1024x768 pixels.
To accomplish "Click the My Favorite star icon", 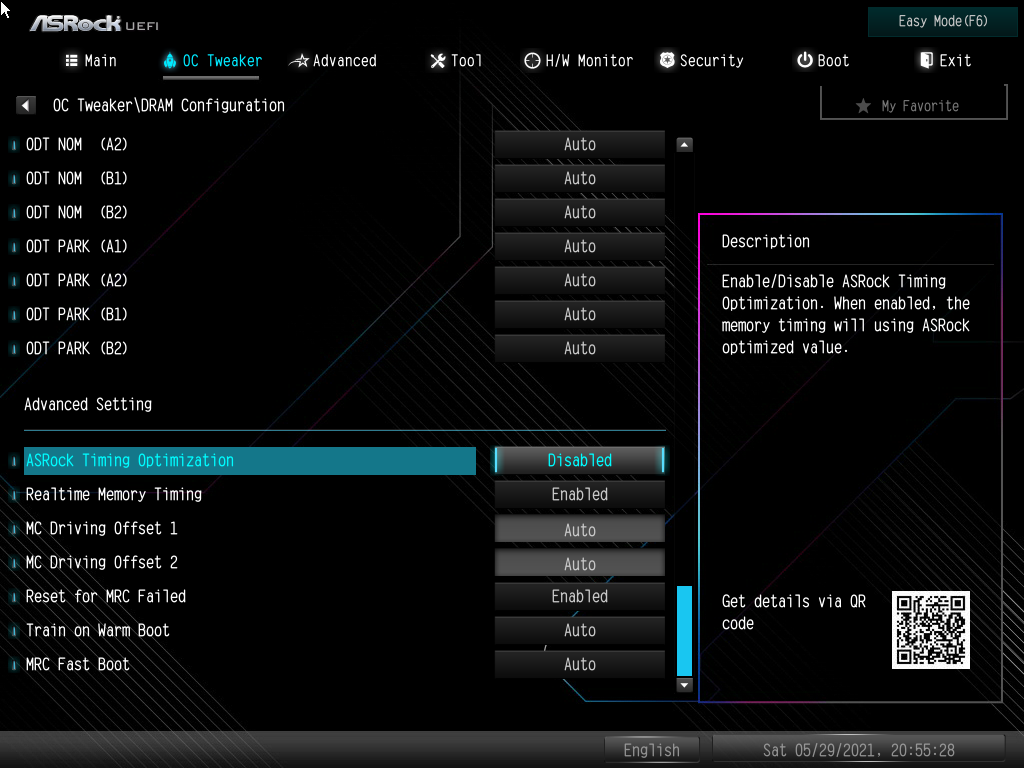I will (863, 103).
